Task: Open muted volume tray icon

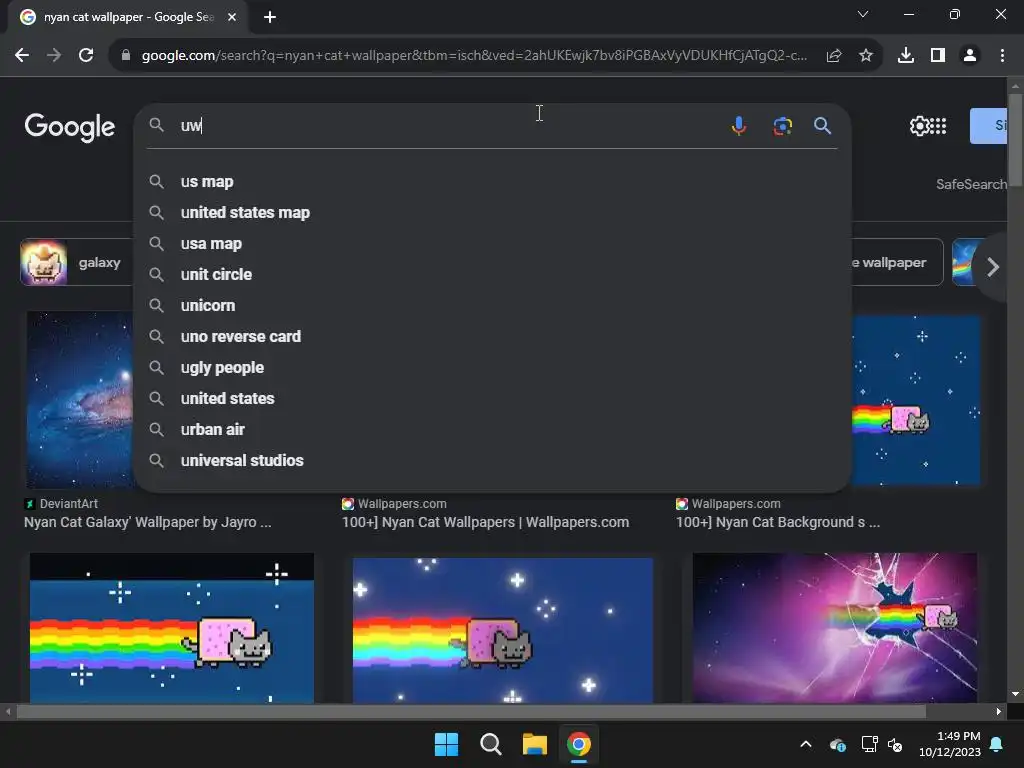Action: click(x=895, y=744)
